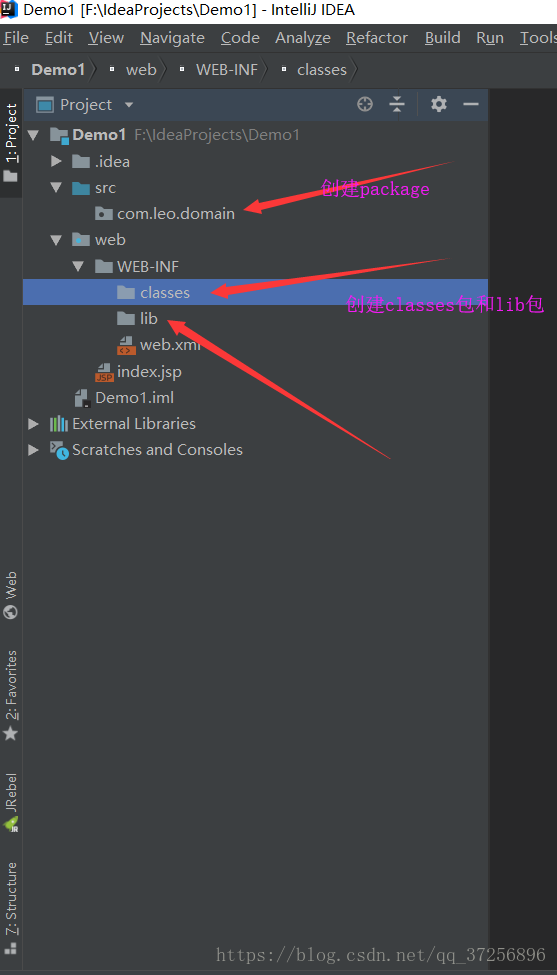
Task: Open the Favorites star tool window
Action: (11, 696)
